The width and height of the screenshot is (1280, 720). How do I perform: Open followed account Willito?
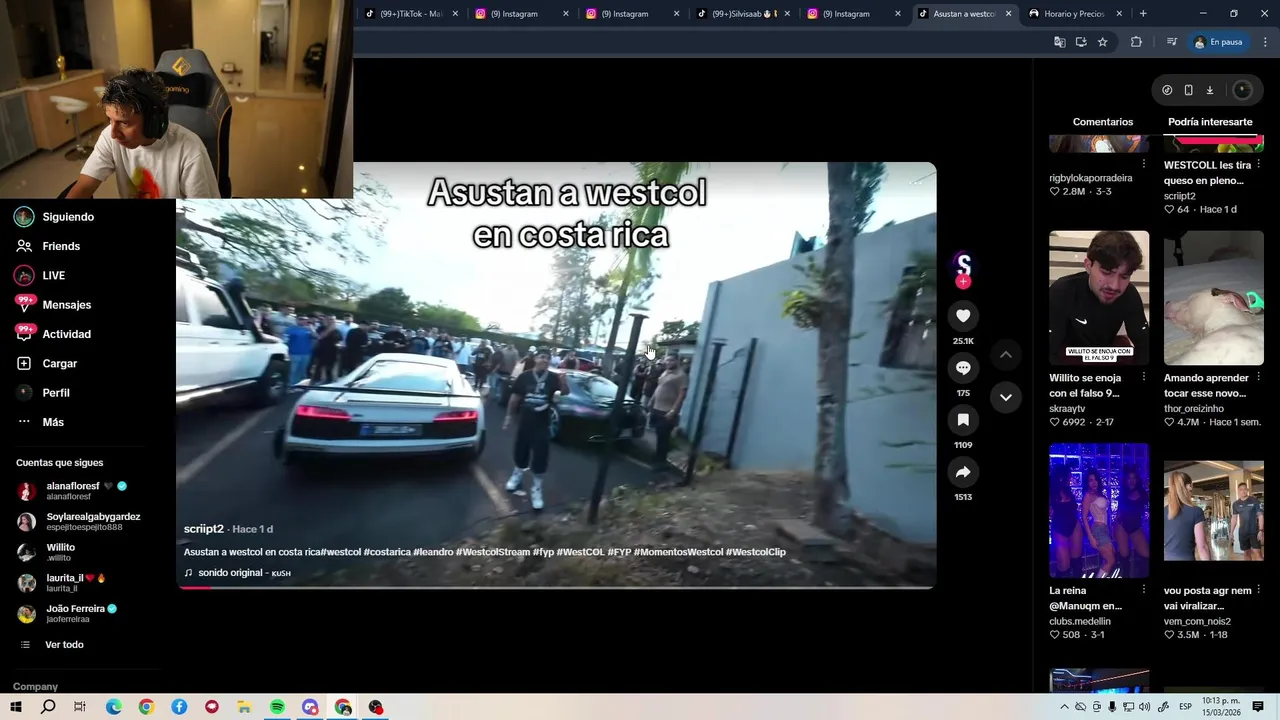[60, 552]
